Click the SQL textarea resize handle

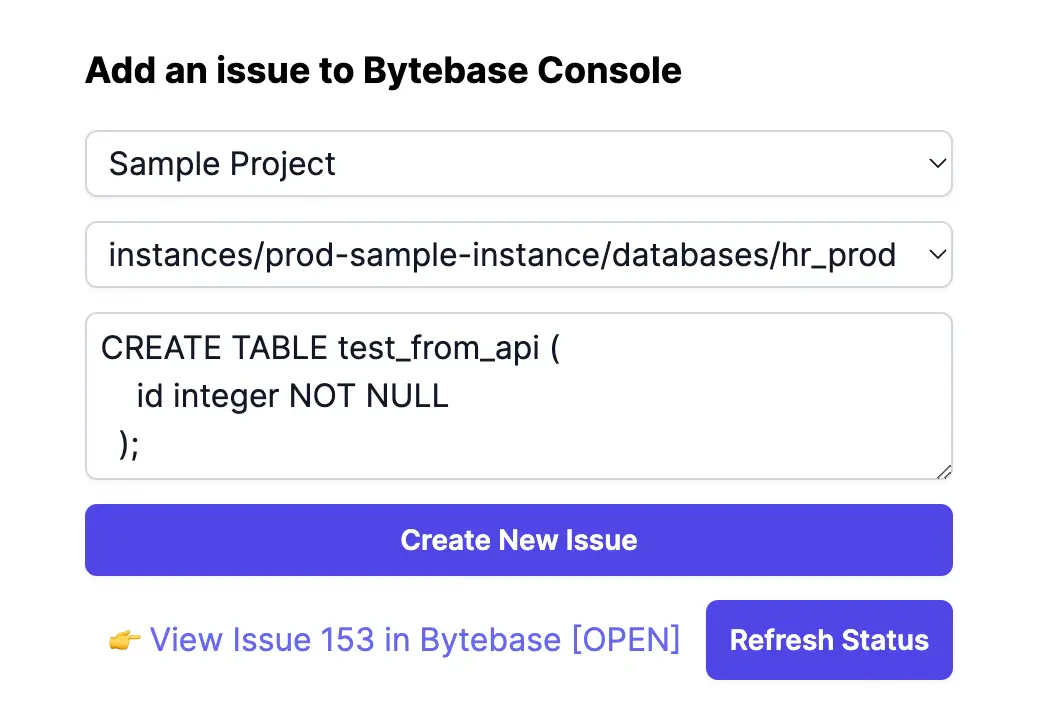click(x=944, y=471)
